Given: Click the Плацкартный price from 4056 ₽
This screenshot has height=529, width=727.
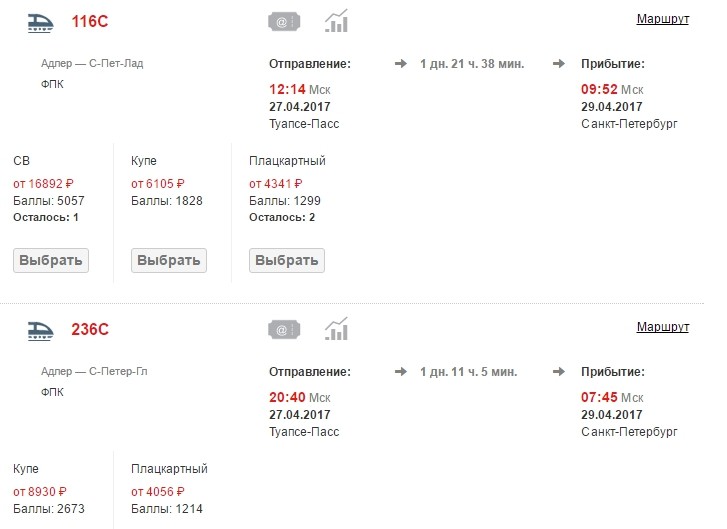Looking at the screenshot, I should coord(158,491).
